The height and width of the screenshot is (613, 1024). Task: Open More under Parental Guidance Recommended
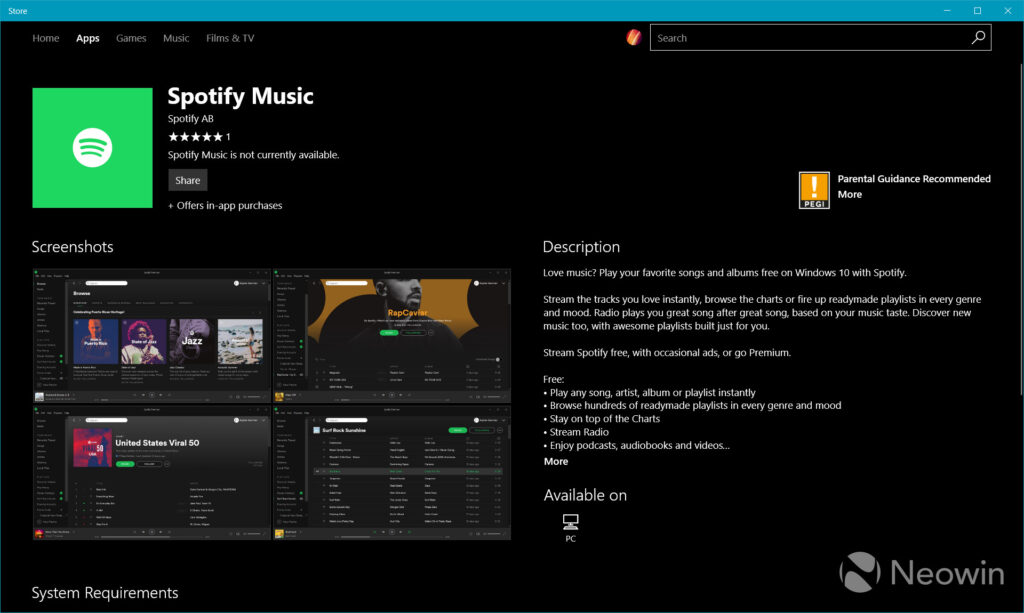(x=849, y=194)
